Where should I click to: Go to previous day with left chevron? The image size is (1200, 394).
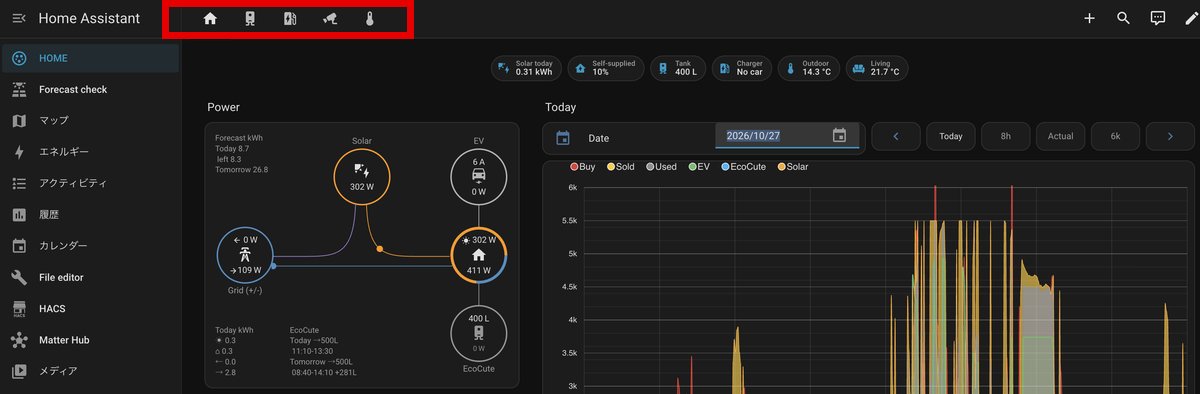point(895,136)
